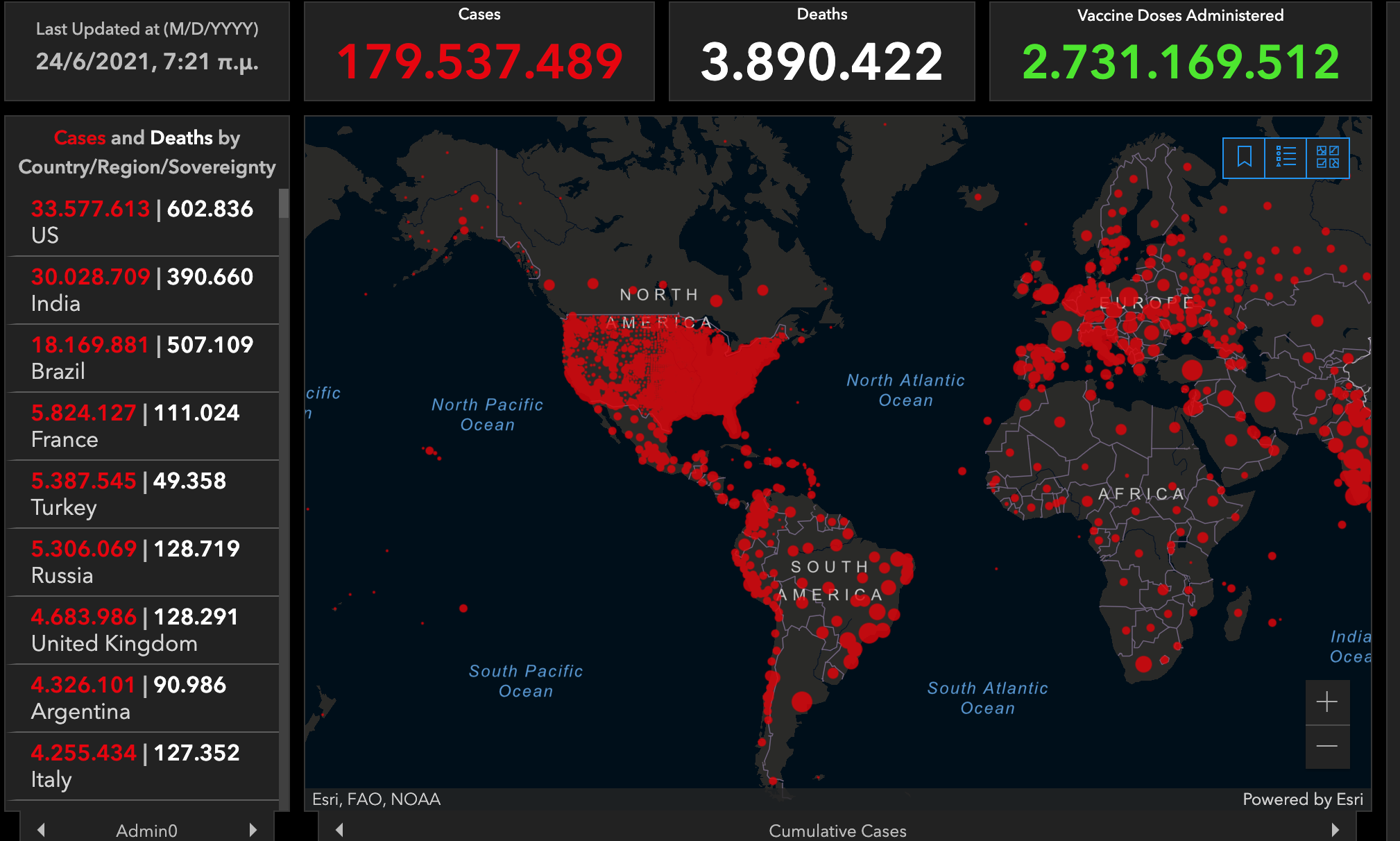Select Brazil in the country list
Screen dimensions: 1400x841
click(x=142, y=358)
